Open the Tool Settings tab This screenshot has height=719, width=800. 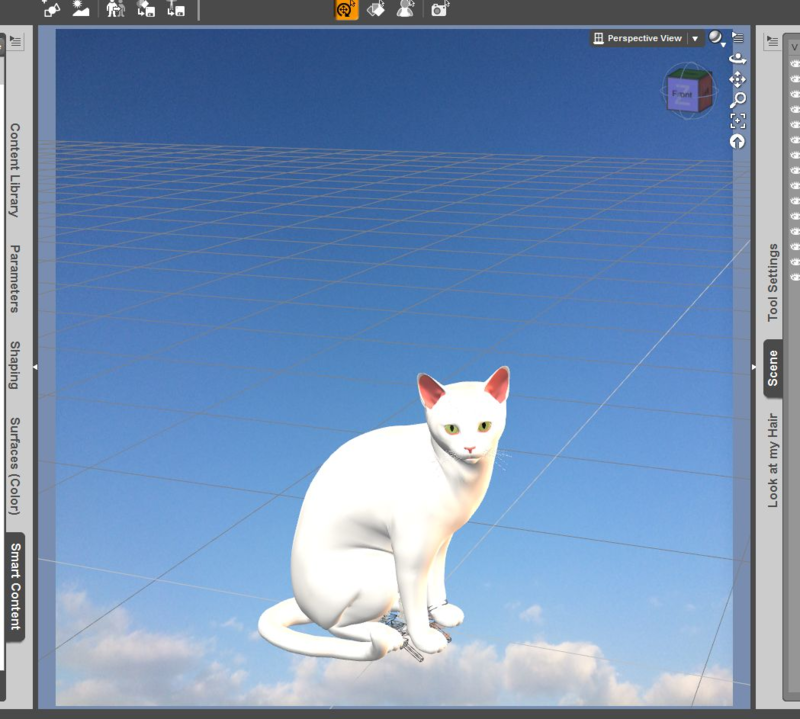(x=773, y=282)
